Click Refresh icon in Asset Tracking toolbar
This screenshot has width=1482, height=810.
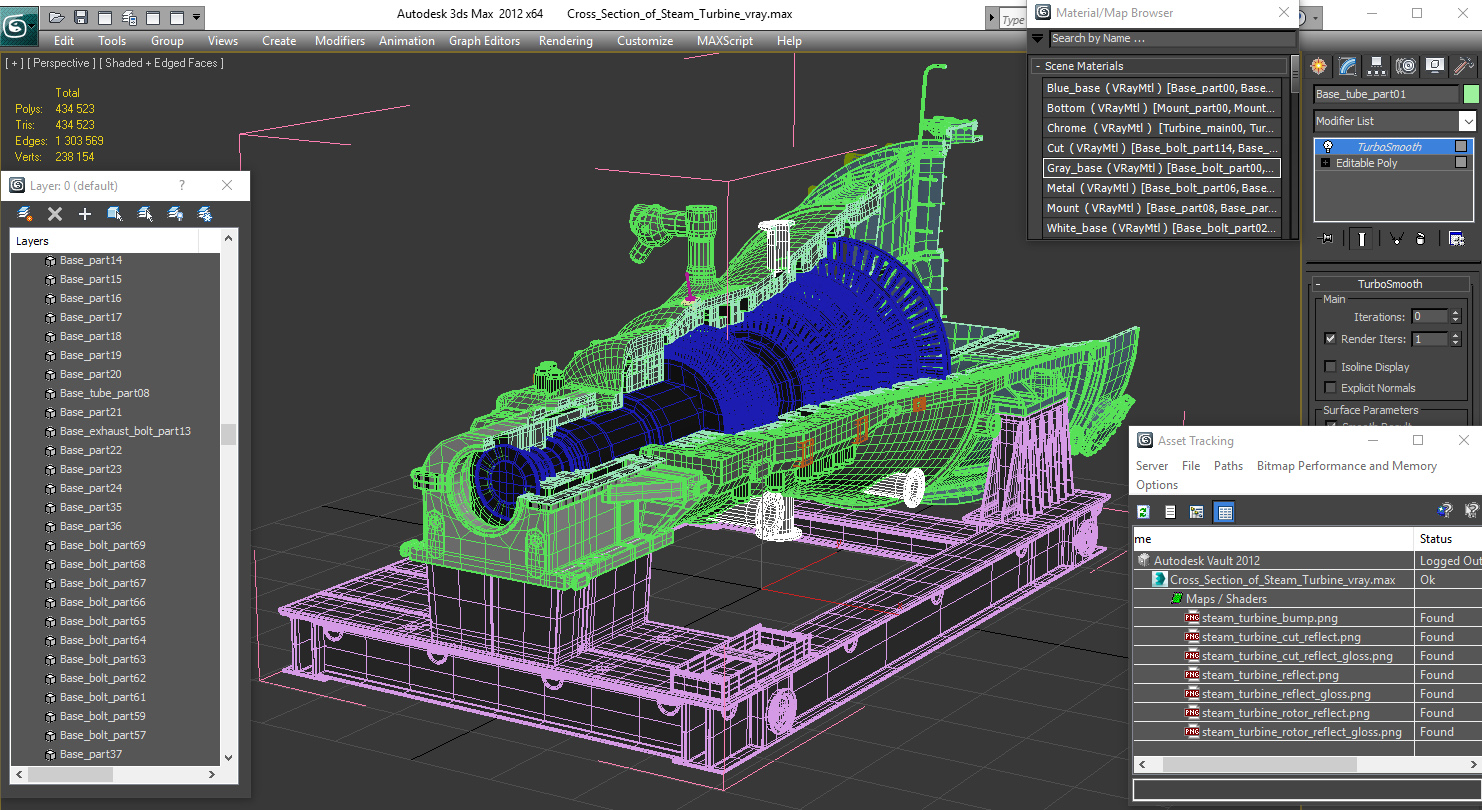click(x=1144, y=512)
